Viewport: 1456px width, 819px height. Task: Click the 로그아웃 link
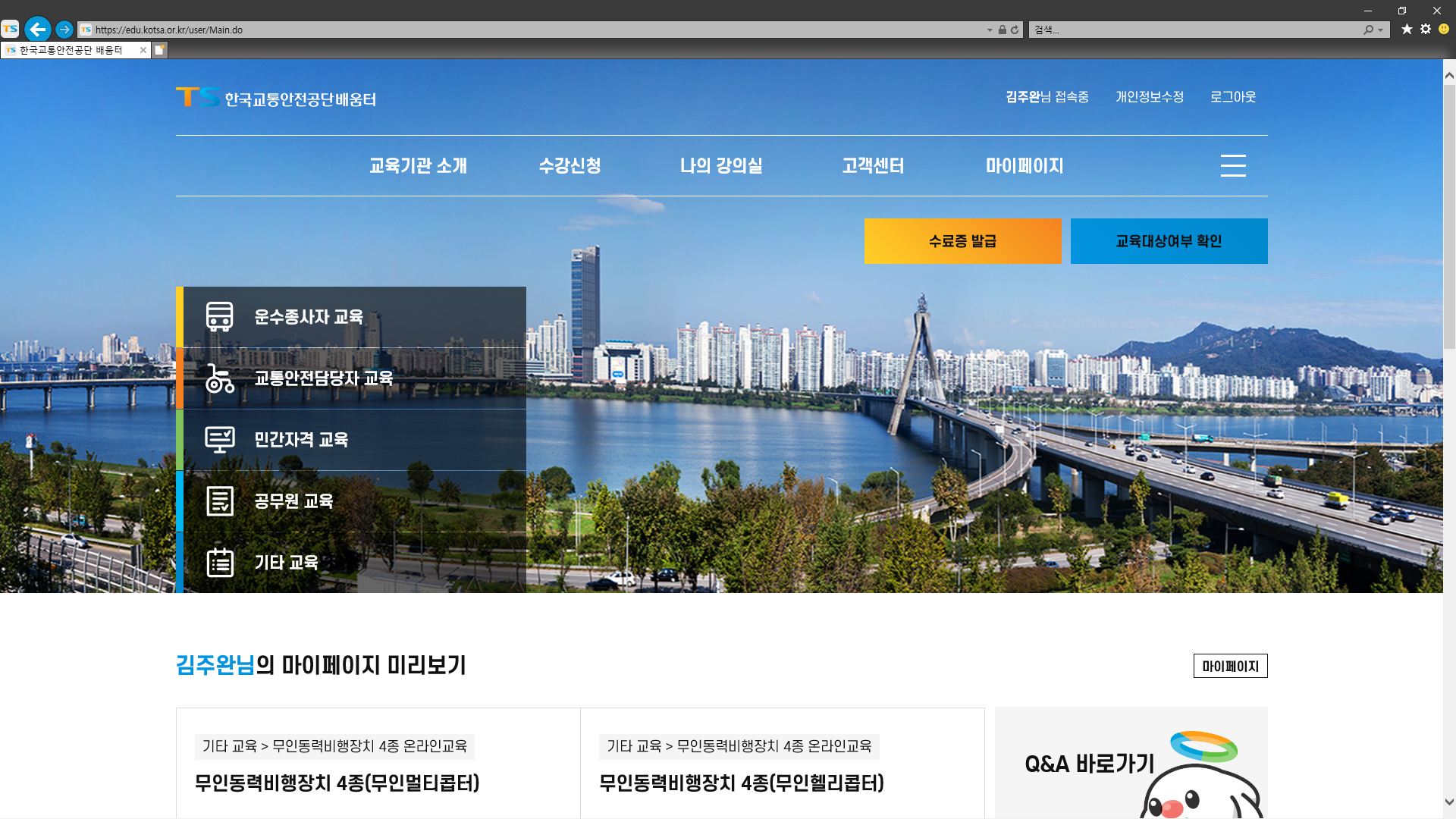[1233, 97]
